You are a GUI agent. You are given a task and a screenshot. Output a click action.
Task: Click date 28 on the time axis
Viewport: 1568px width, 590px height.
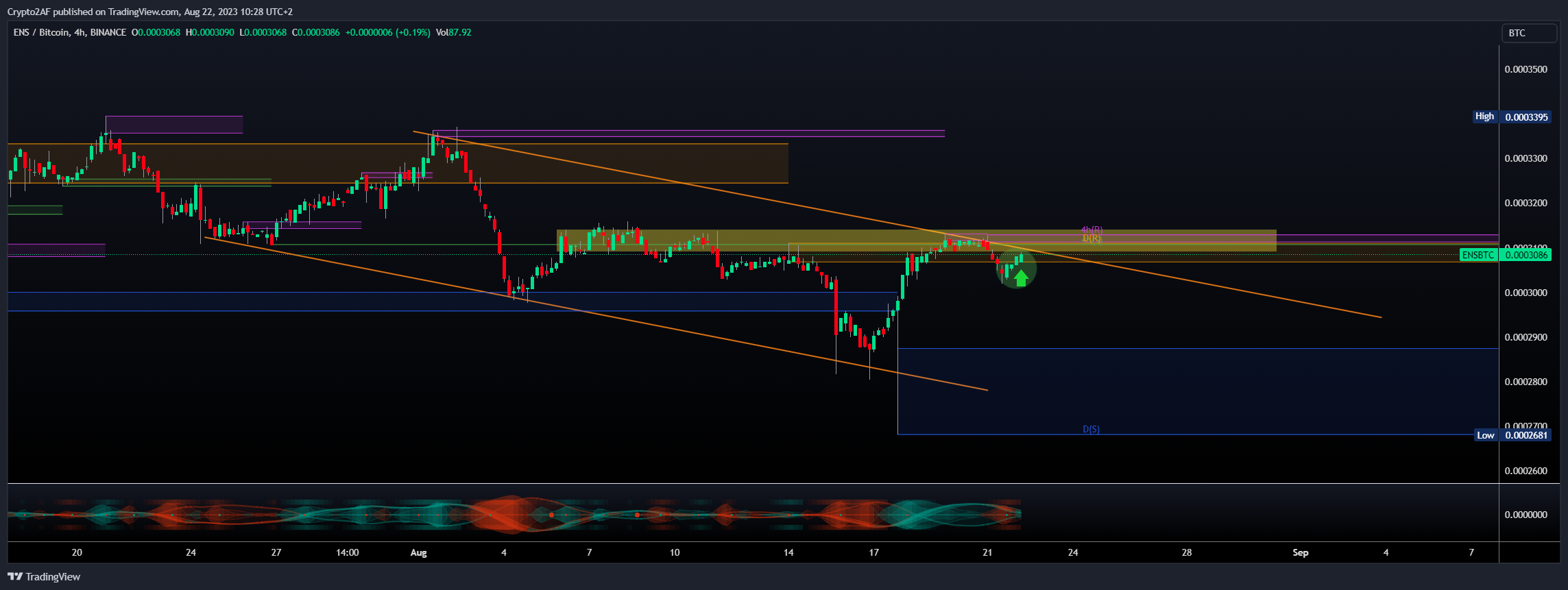point(1187,552)
